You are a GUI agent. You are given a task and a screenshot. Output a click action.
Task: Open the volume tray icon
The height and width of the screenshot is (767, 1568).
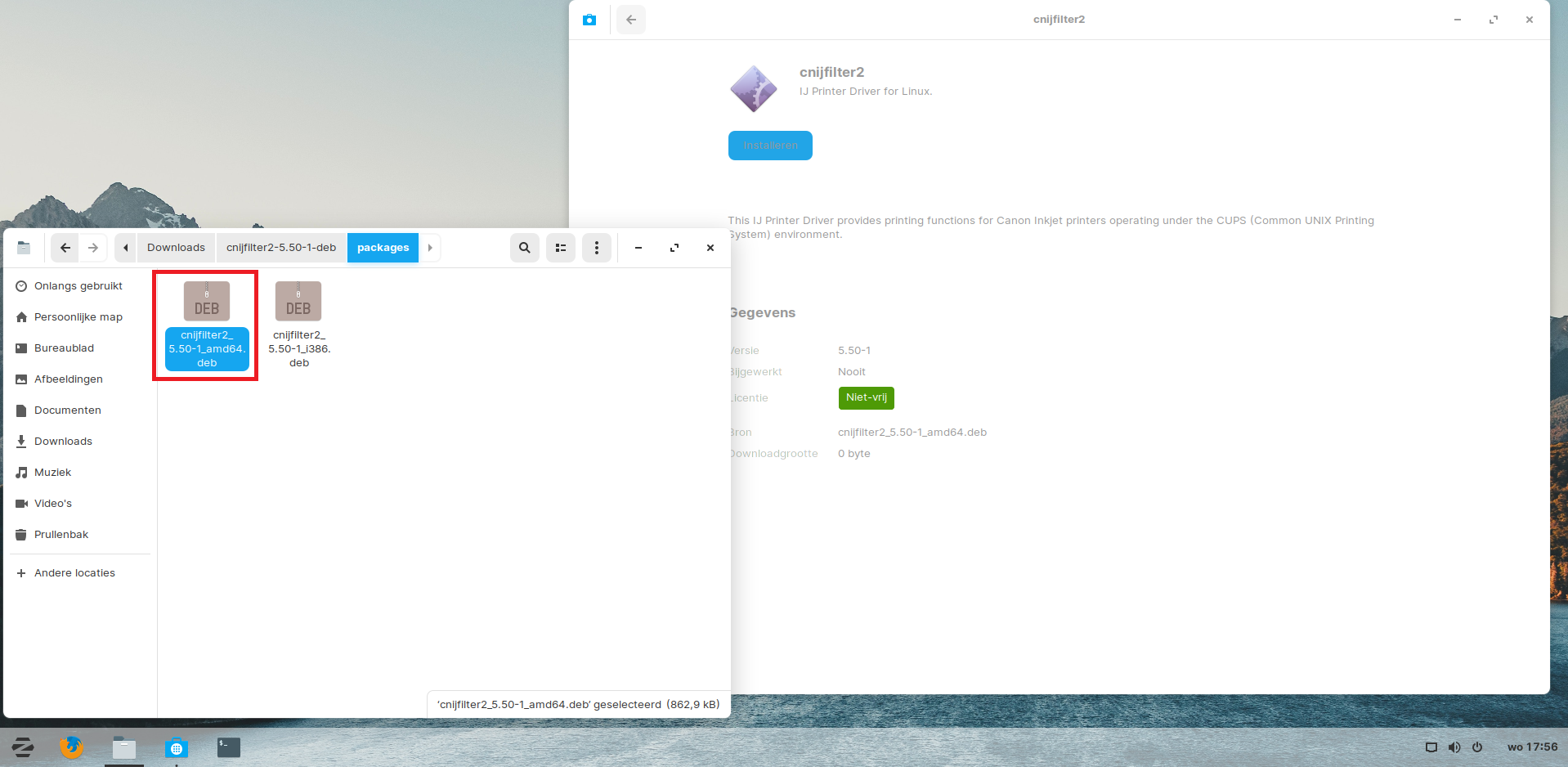pyautogui.click(x=1454, y=747)
